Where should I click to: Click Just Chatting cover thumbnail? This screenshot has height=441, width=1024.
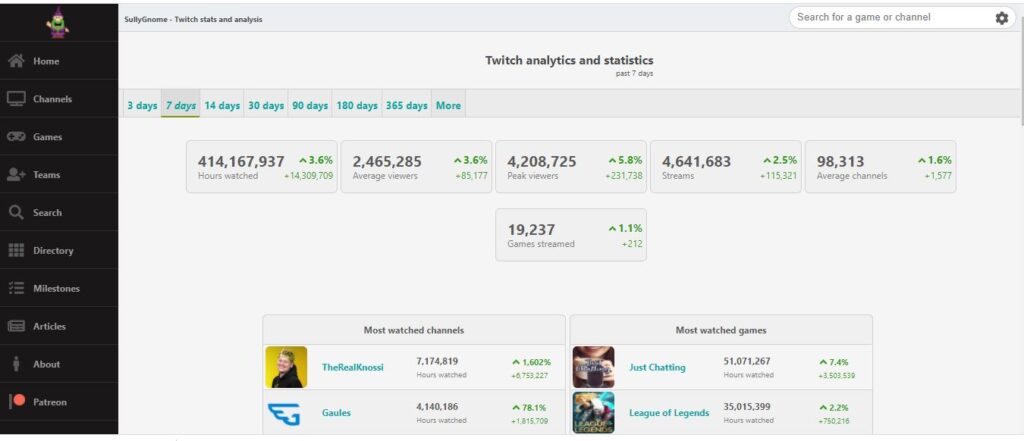[594, 367]
